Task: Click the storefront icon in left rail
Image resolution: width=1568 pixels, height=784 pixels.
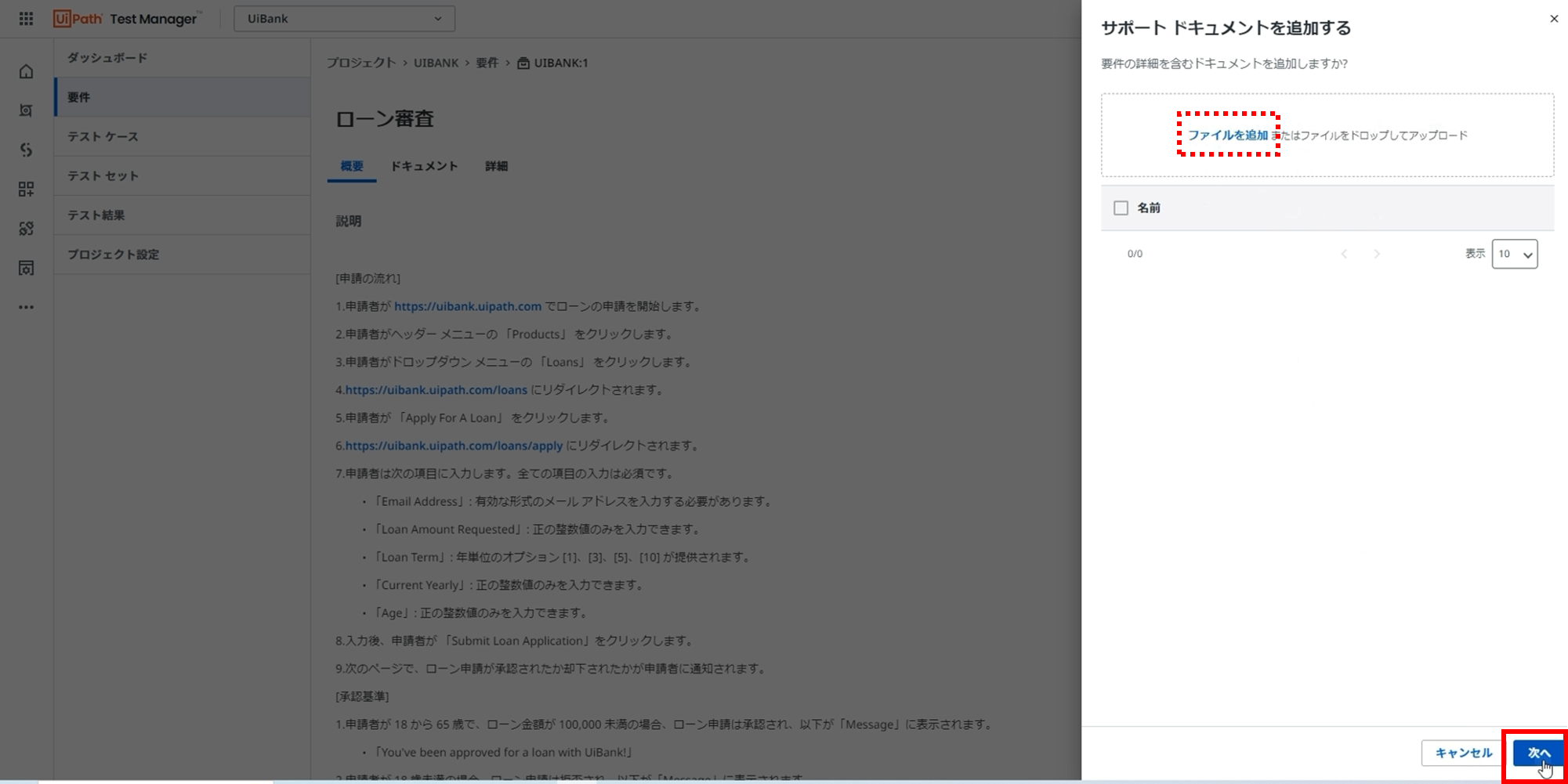Action: coord(26,268)
